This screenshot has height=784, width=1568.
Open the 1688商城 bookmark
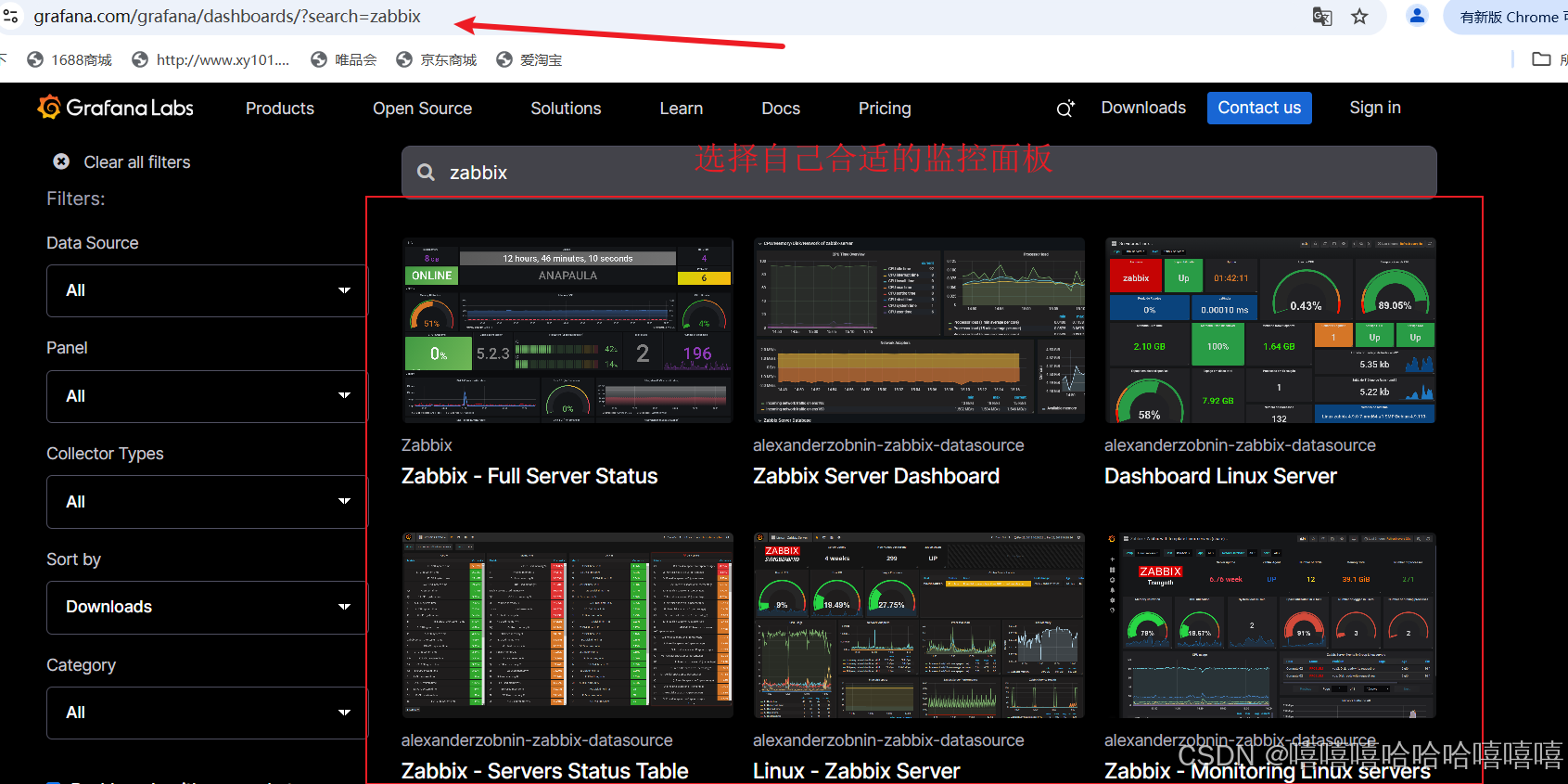[x=70, y=59]
